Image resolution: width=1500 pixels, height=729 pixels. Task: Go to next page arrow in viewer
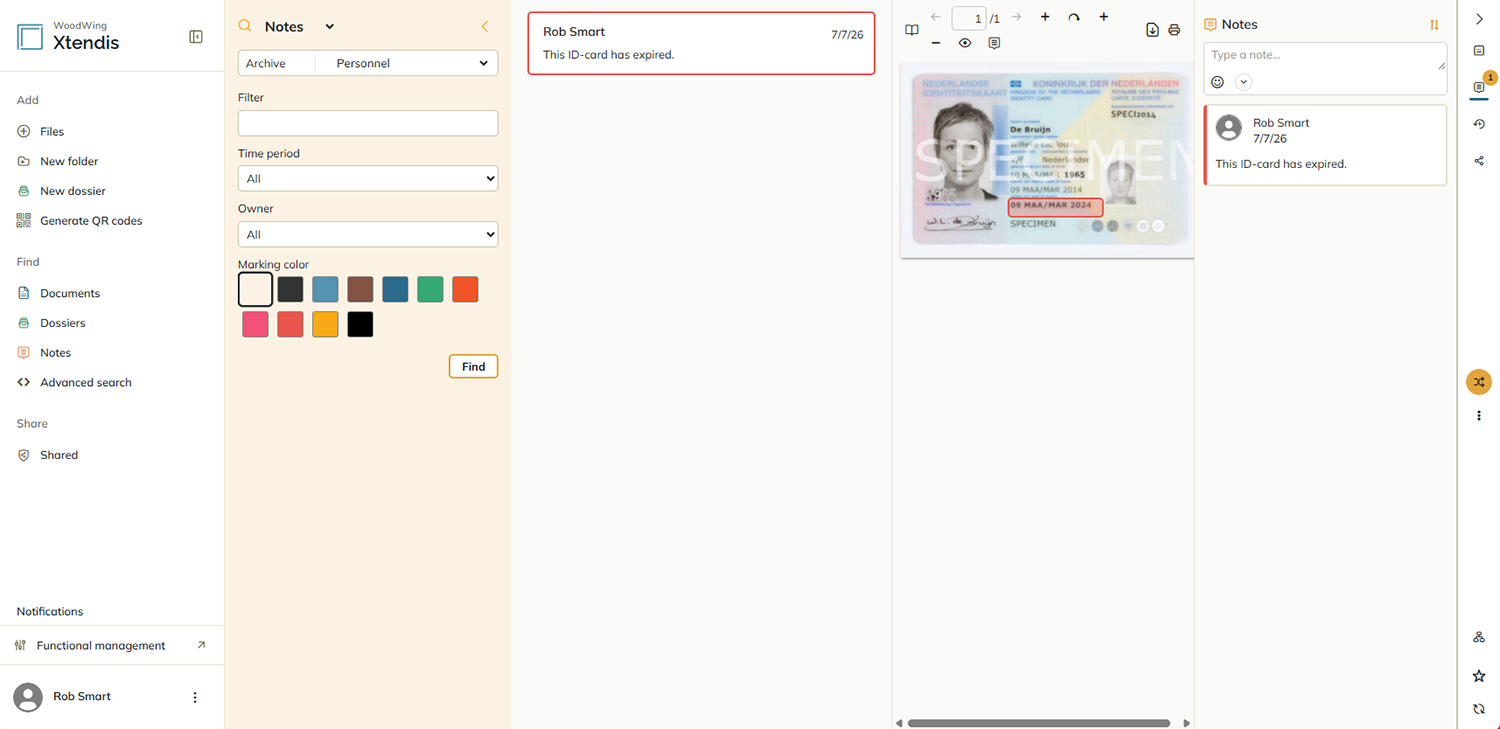(1016, 17)
